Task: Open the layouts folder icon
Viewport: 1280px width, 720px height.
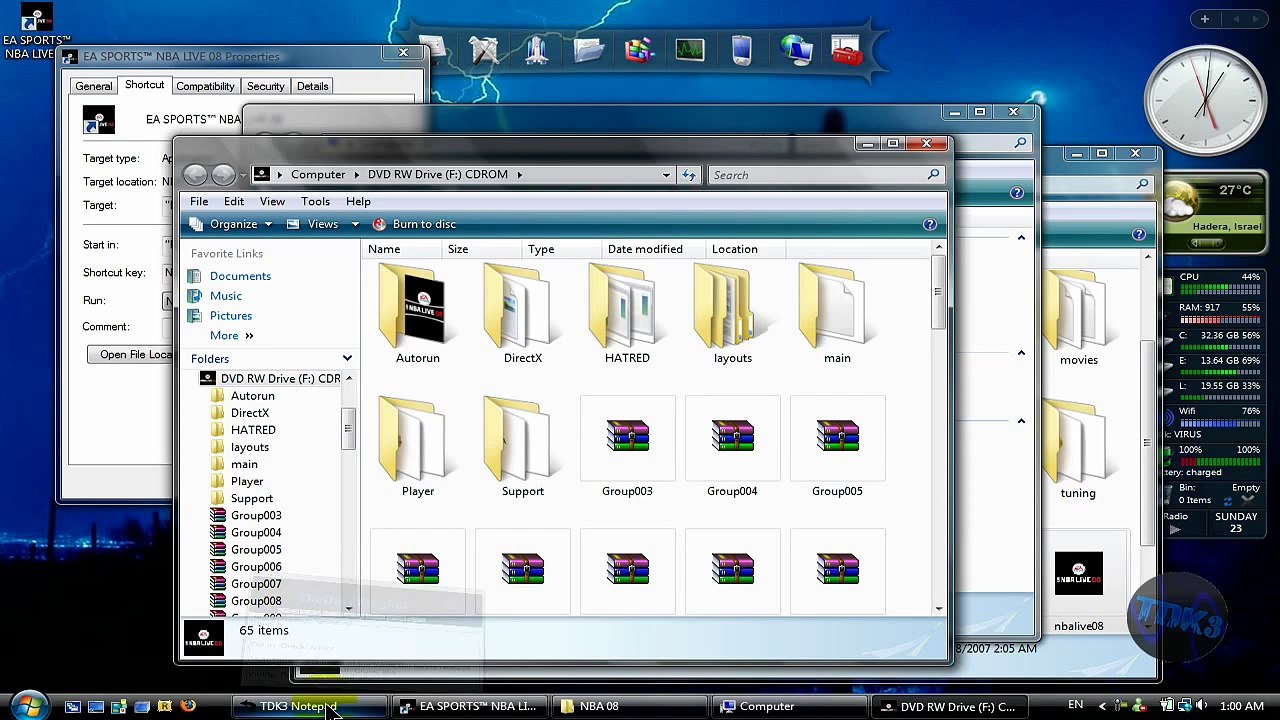Action: coord(732,307)
